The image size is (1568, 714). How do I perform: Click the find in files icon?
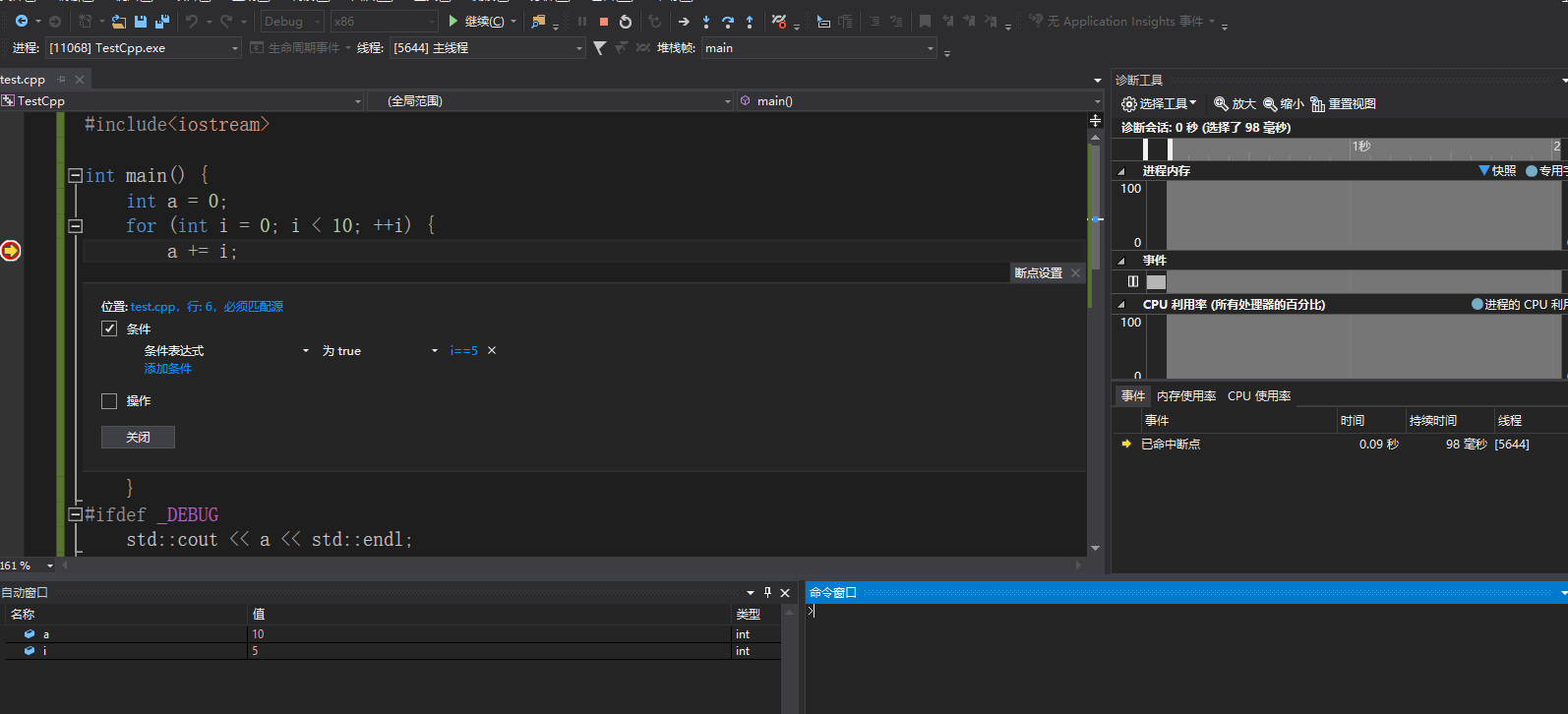(538, 21)
